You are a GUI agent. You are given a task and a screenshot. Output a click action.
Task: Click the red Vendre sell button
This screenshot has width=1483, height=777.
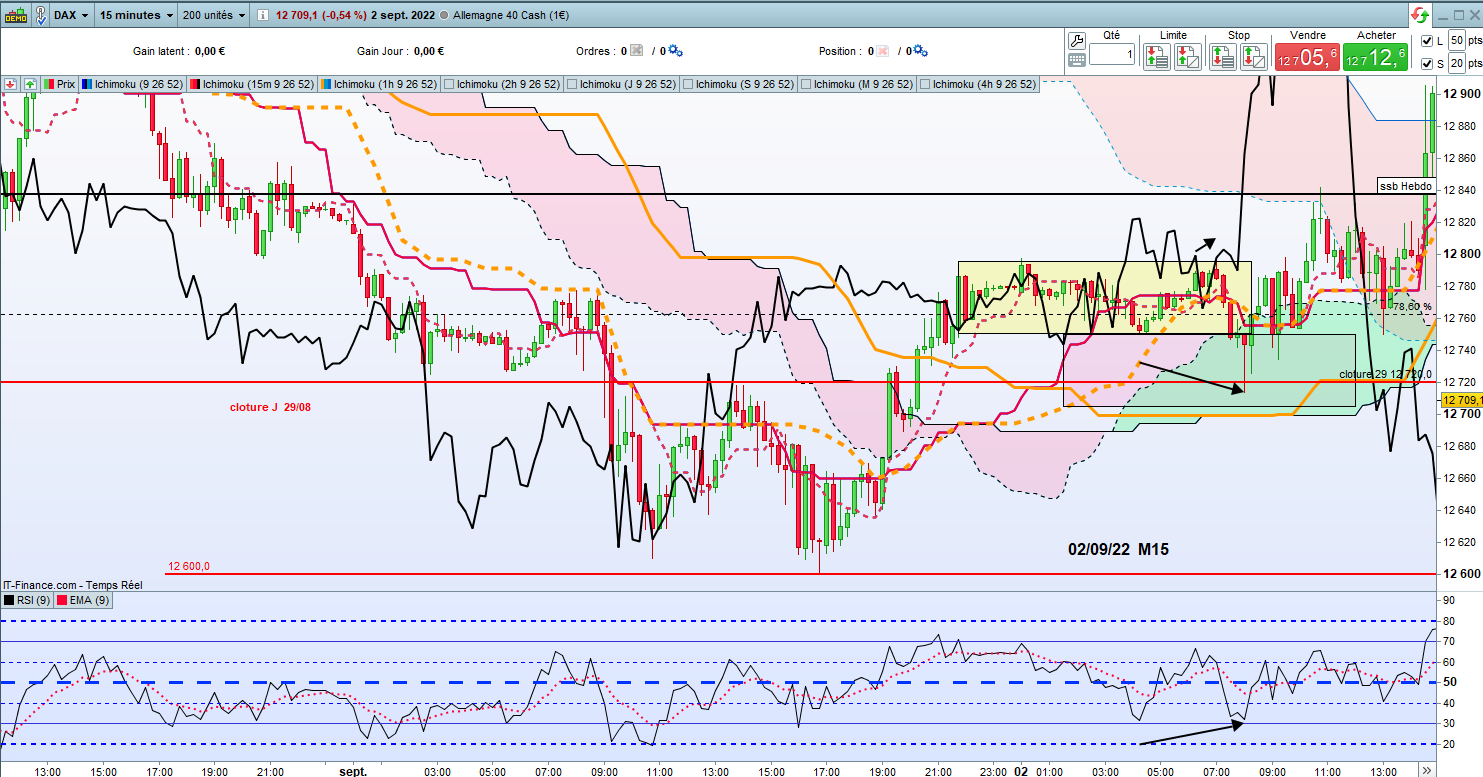pos(1306,57)
